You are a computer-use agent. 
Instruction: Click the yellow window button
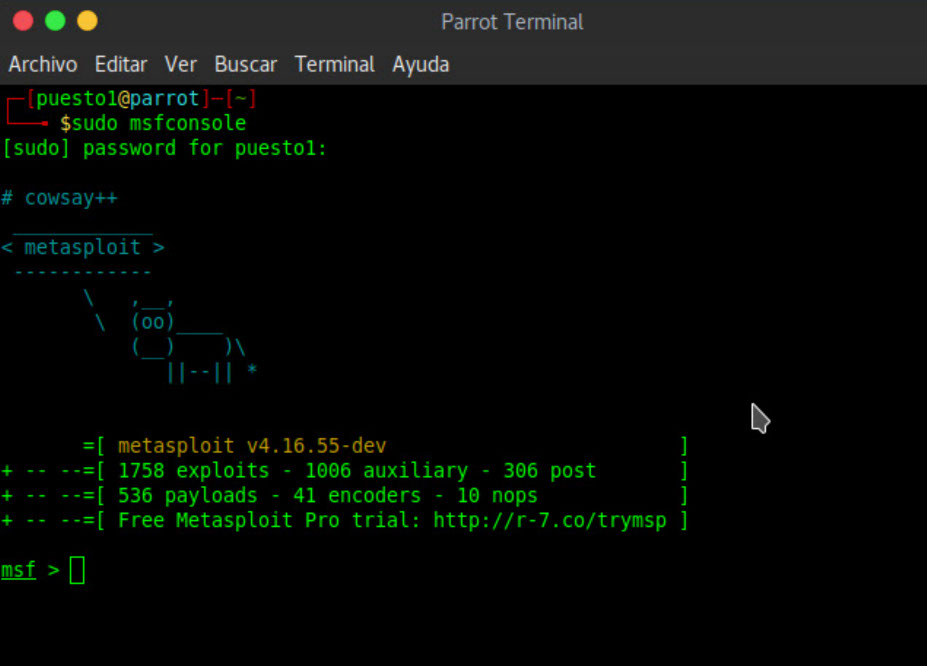coord(87,21)
